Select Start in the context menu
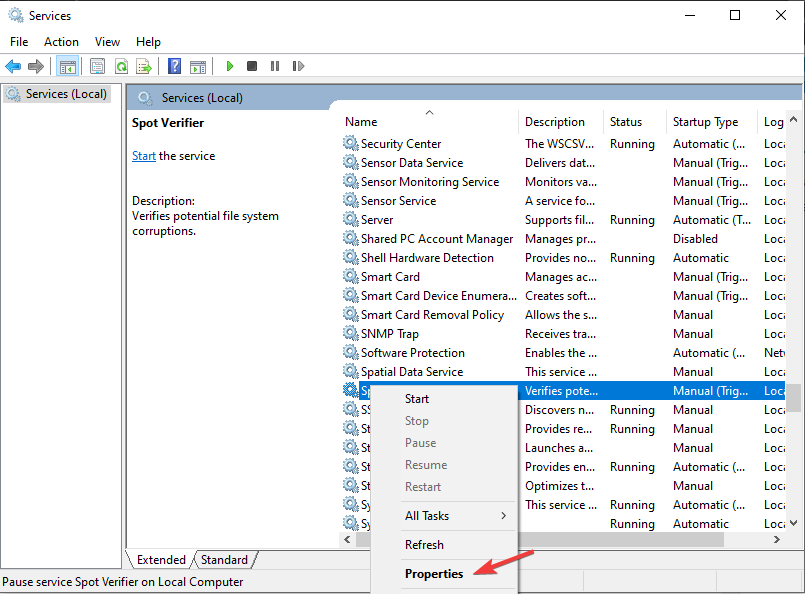 (x=417, y=399)
